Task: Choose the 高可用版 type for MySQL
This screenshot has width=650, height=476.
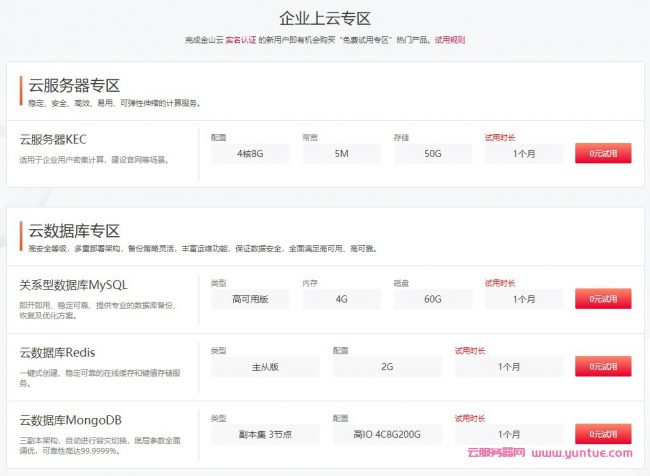Action: 250,299
